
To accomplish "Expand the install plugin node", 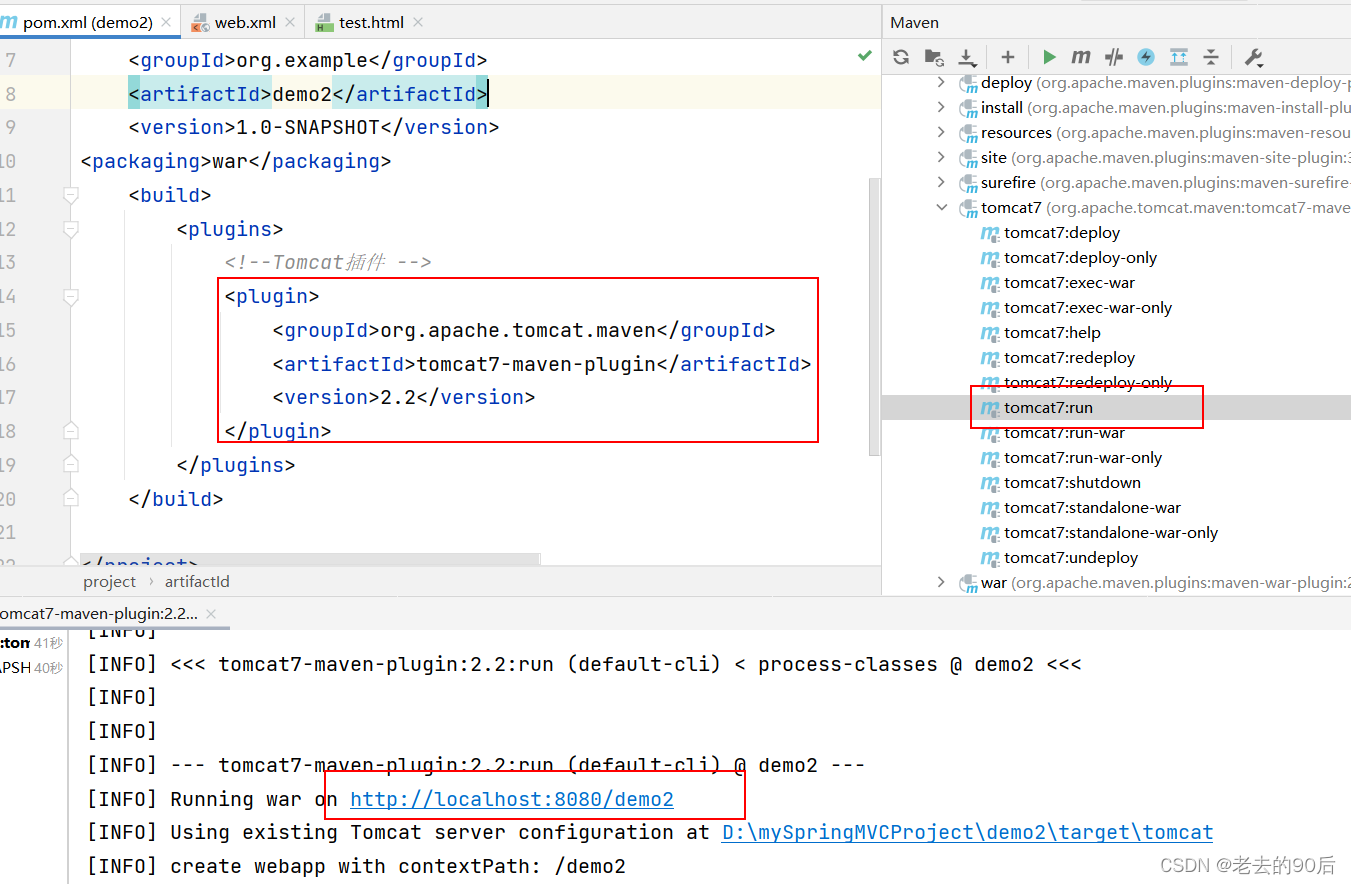I will pyautogui.click(x=941, y=107).
